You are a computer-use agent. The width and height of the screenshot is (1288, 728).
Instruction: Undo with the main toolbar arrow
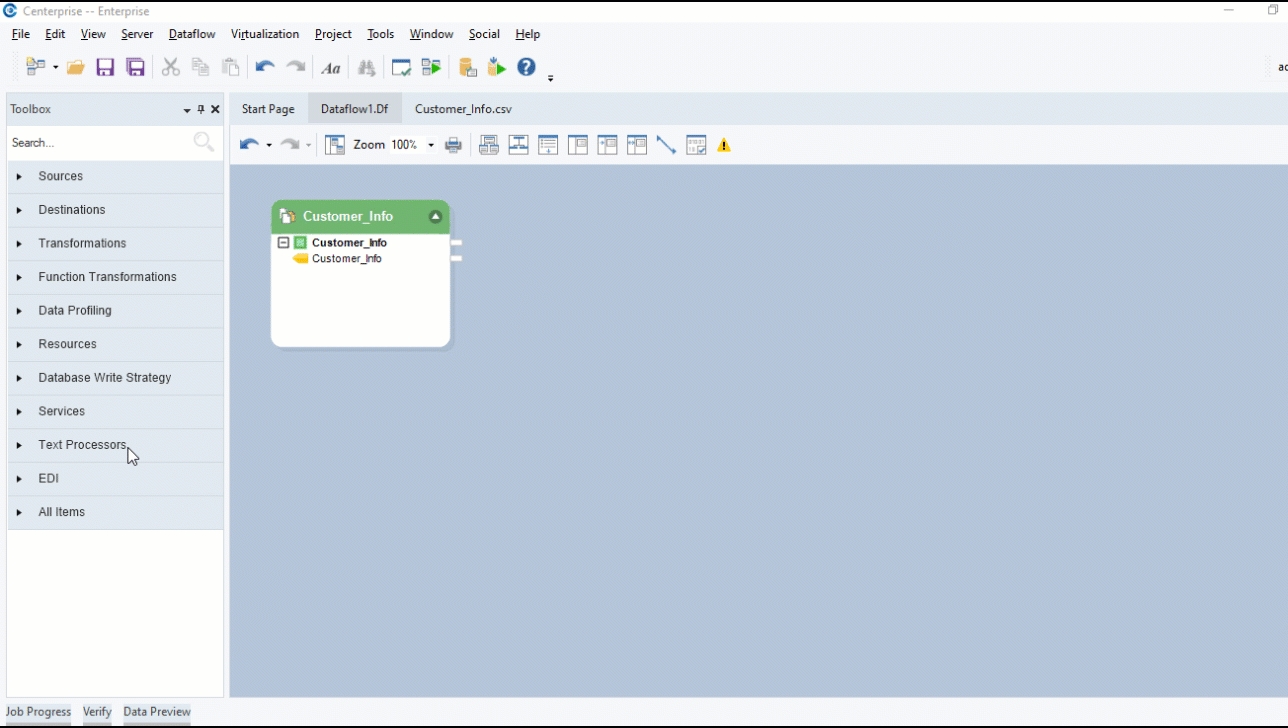click(x=265, y=68)
